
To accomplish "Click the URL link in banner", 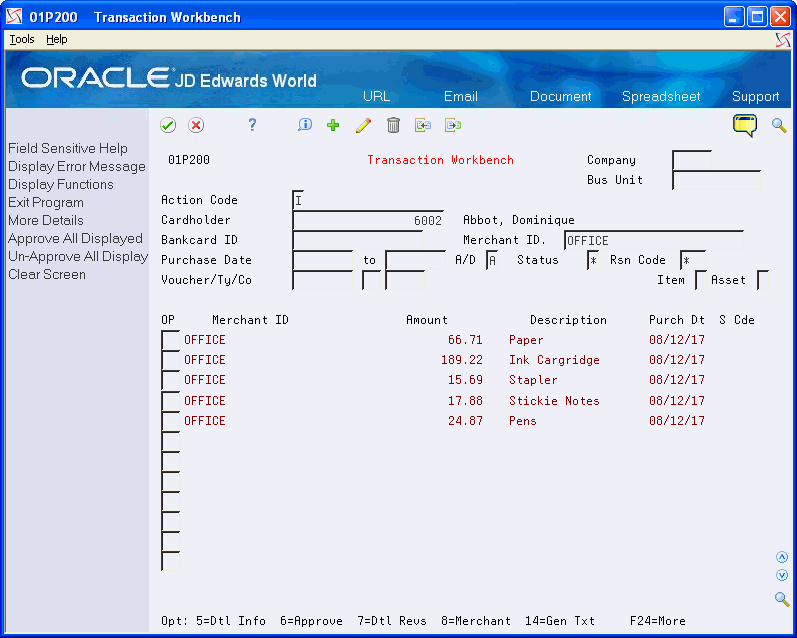I will click(377, 96).
